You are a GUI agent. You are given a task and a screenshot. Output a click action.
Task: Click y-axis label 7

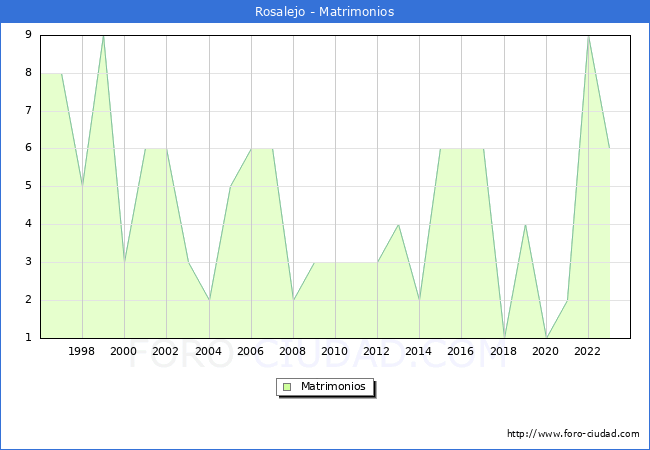pyautogui.click(x=28, y=111)
